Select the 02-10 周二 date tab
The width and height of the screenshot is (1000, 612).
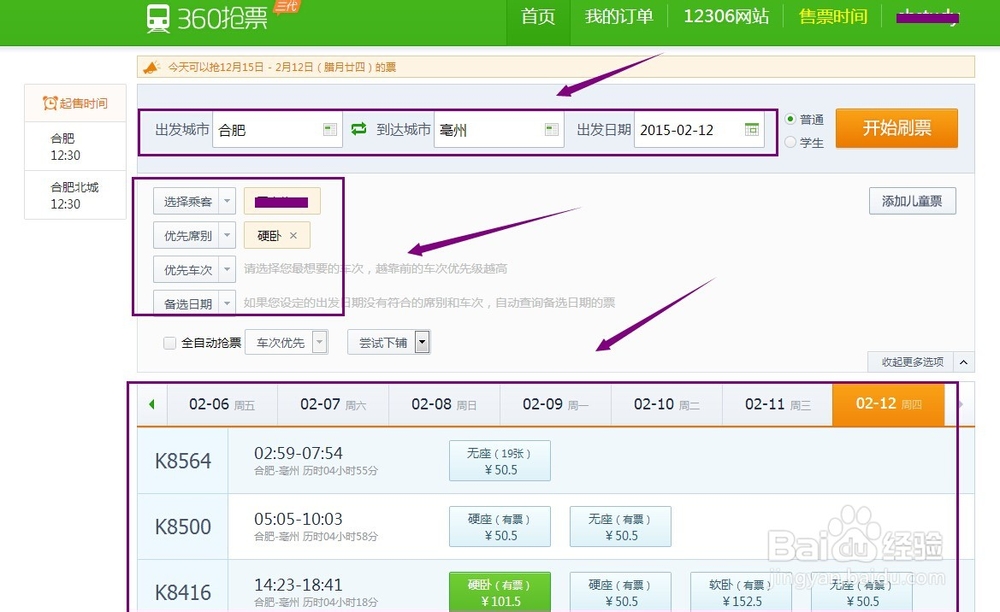(x=665, y=404)
